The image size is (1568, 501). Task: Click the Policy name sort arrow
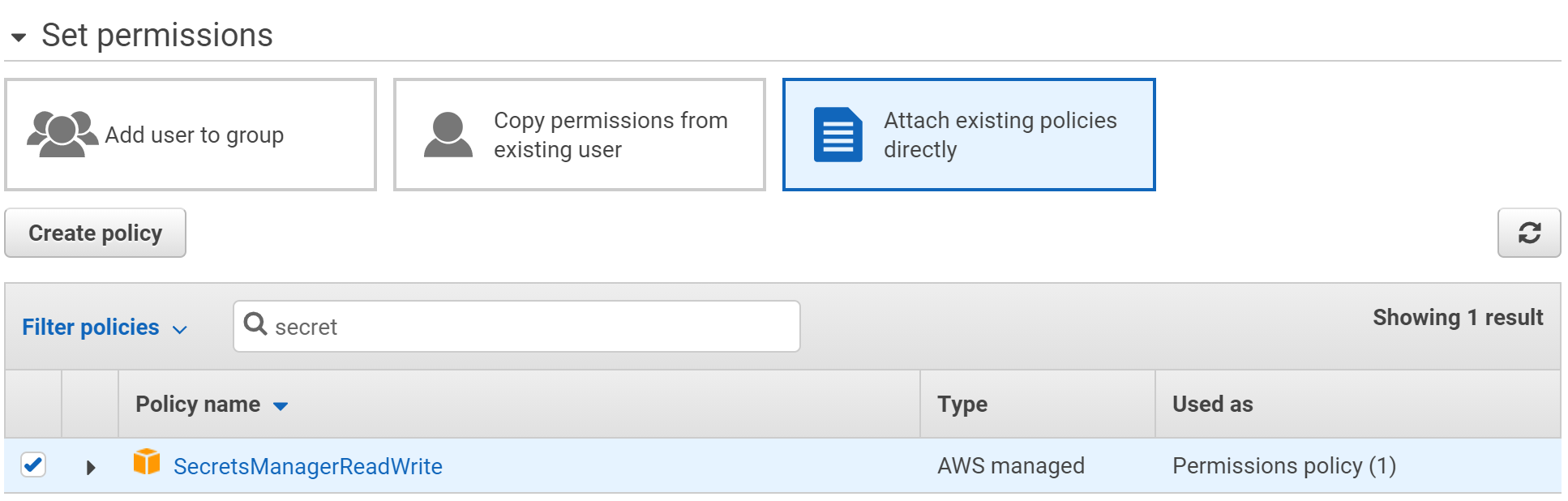click(x=280, y=405)
